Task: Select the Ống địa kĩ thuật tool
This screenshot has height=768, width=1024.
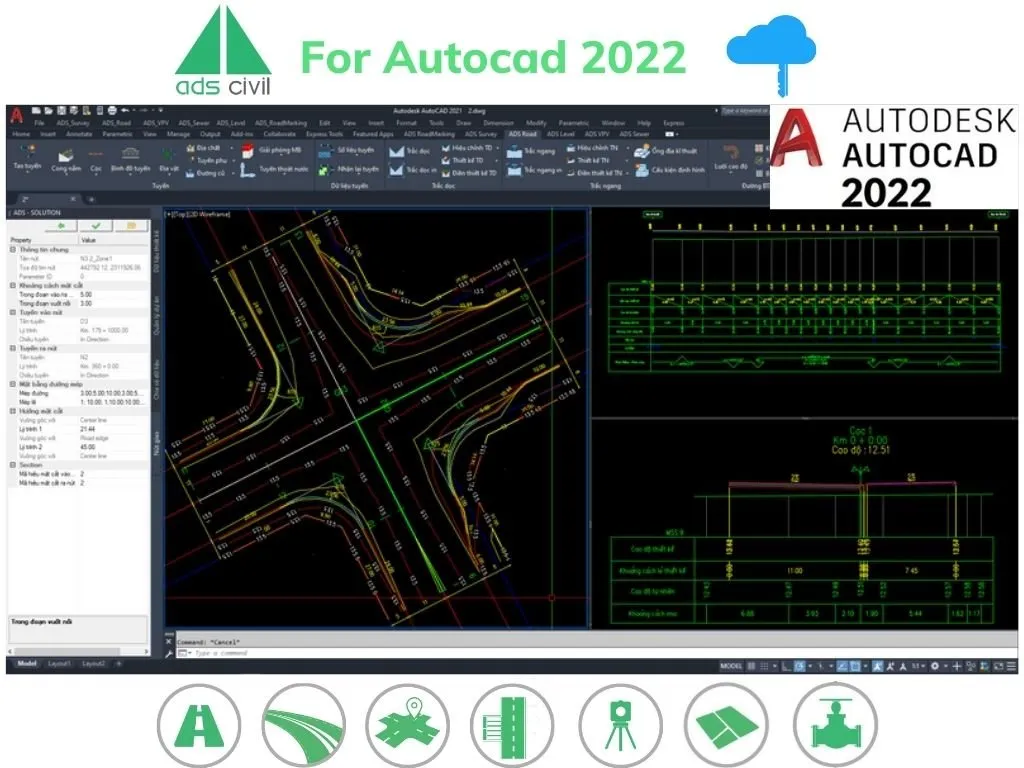Action: pos(641,151)
